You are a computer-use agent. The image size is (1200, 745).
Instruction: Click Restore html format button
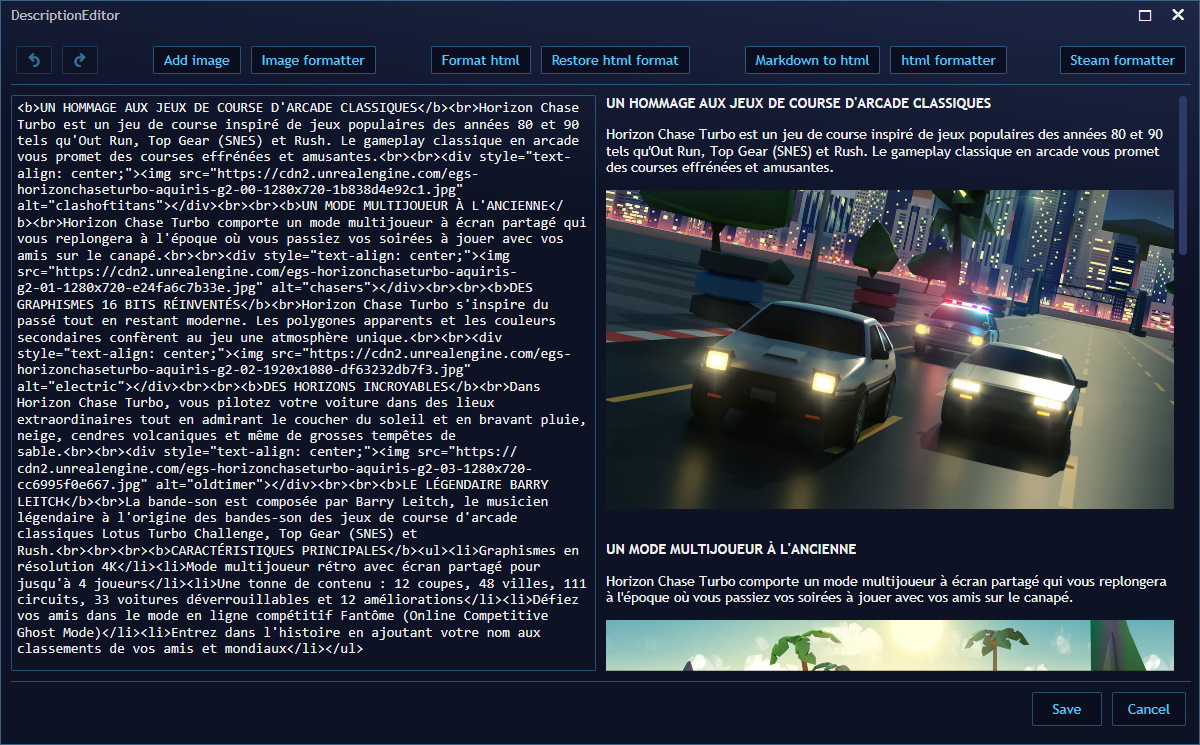coord(615,60)
